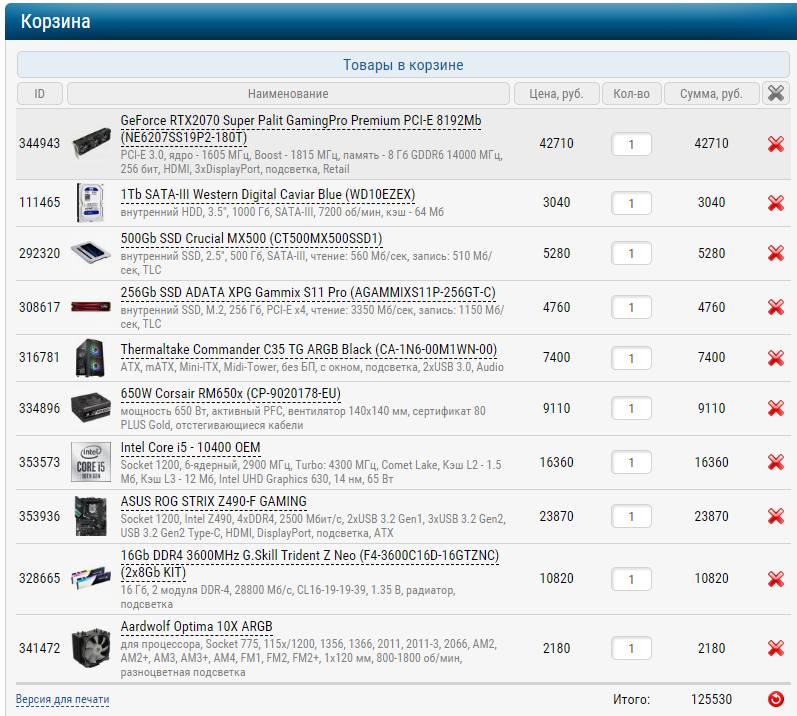Edit quantity field for GeForce RTX2070
Image resolution: width=797 pixels, height=716 pixels.
click(x=631, y=144)
